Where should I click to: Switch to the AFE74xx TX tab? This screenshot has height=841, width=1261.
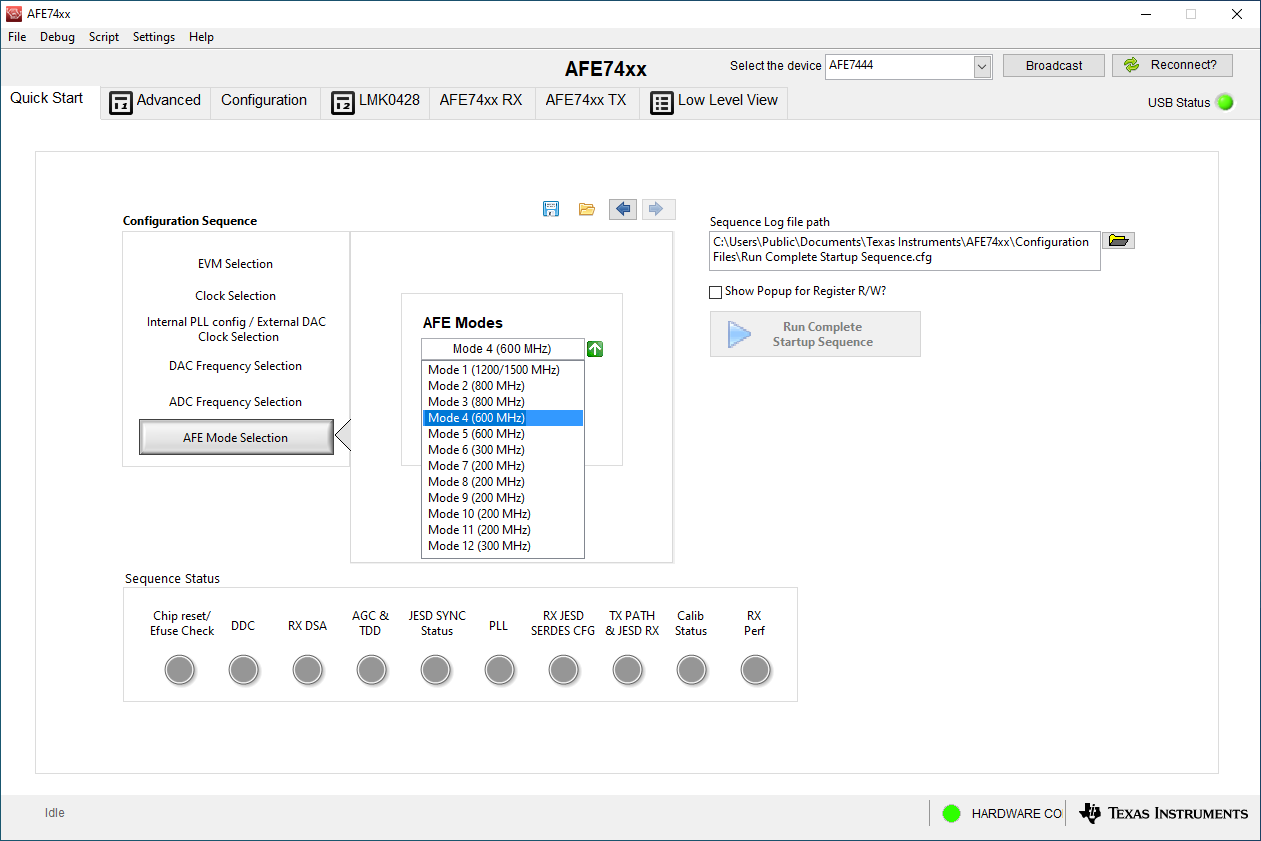(x=586, y=101)
